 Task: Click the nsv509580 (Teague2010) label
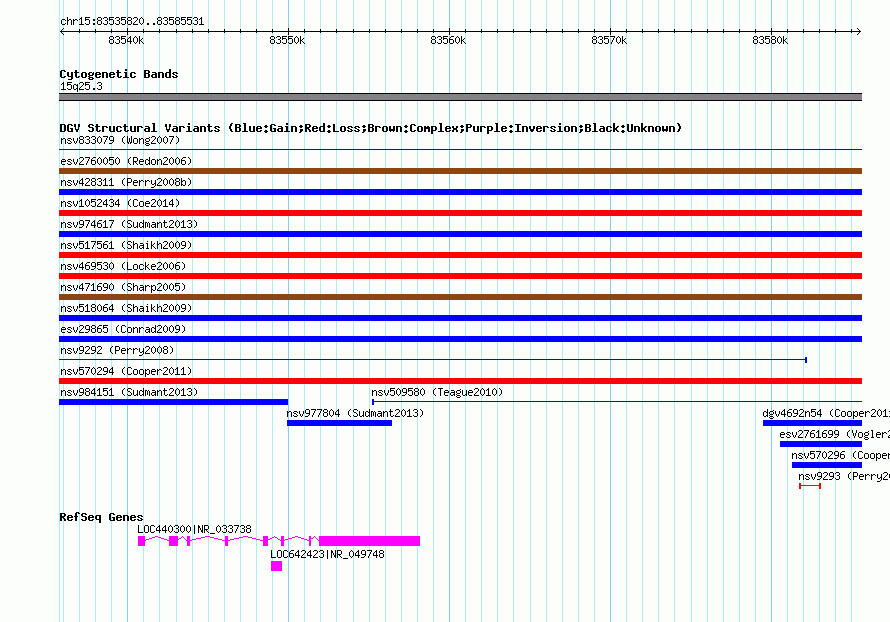pos(437,392)
